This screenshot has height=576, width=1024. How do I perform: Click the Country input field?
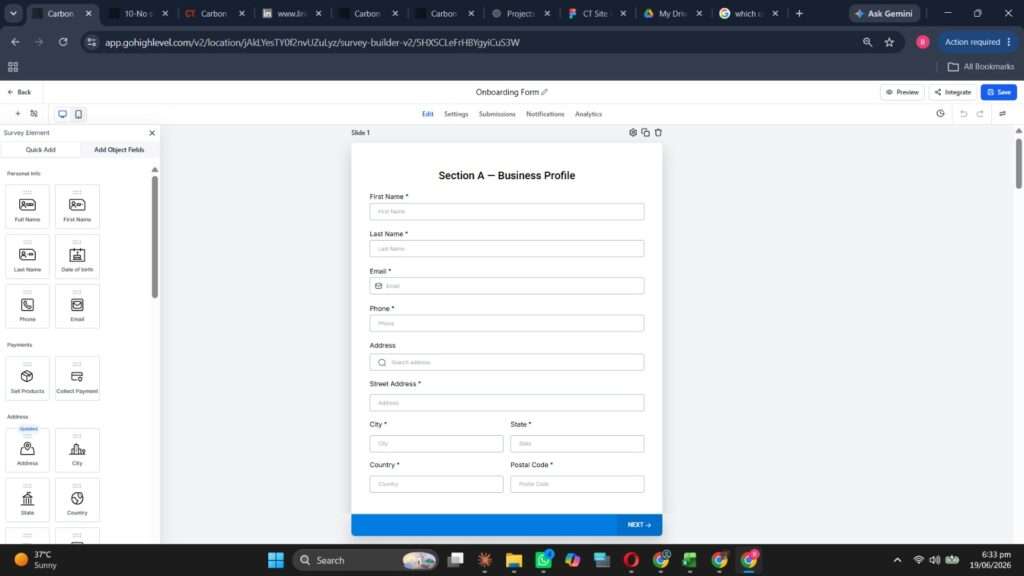436,484
